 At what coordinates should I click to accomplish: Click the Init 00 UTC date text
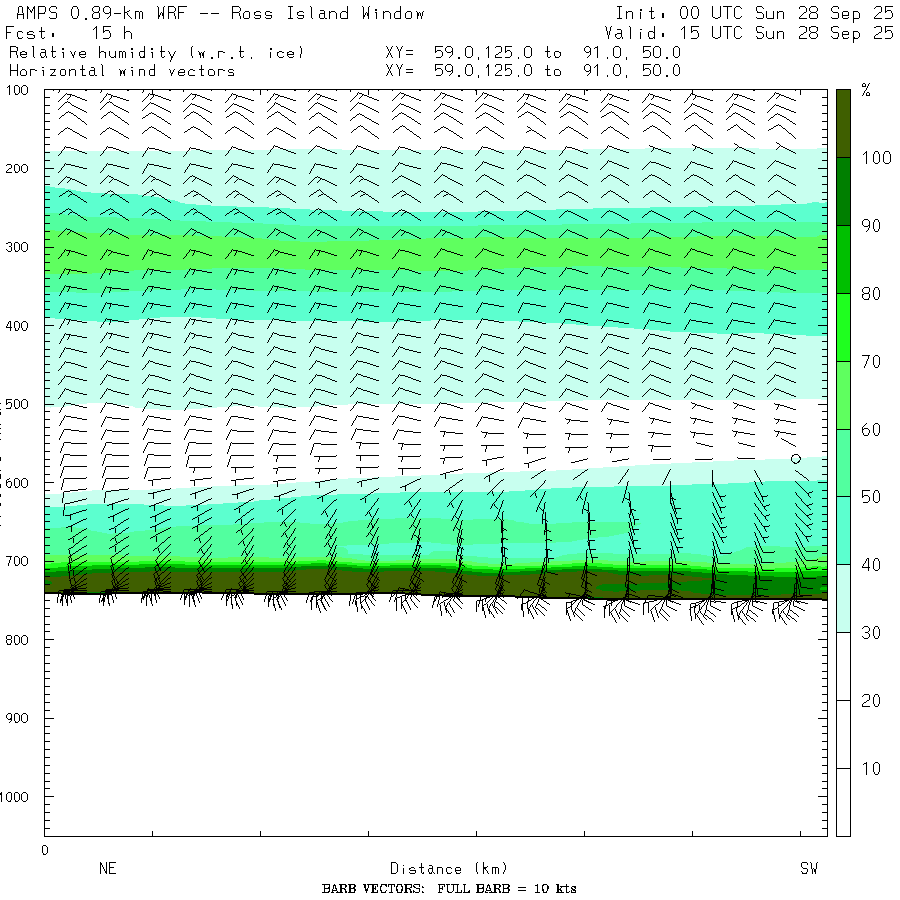tap(754, 13)
